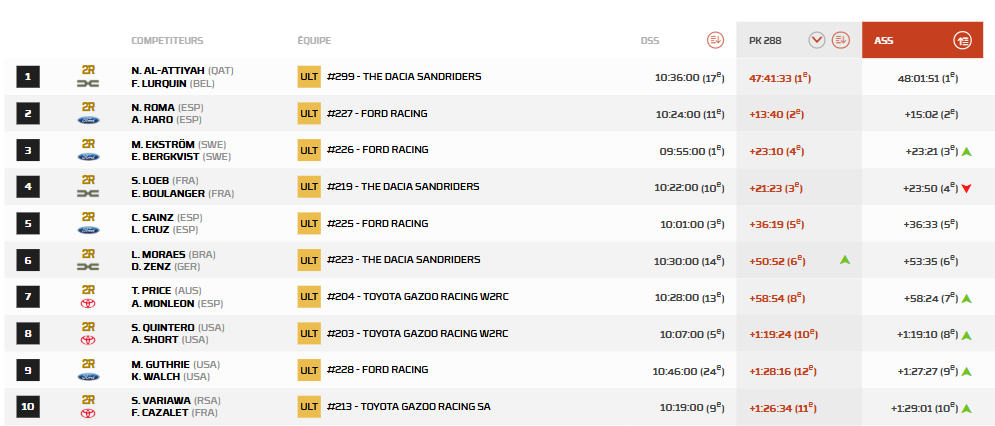This screenshot has width=995, height=426.
Task: Select the PK 288 column header
Action: (x=766, y=40)
